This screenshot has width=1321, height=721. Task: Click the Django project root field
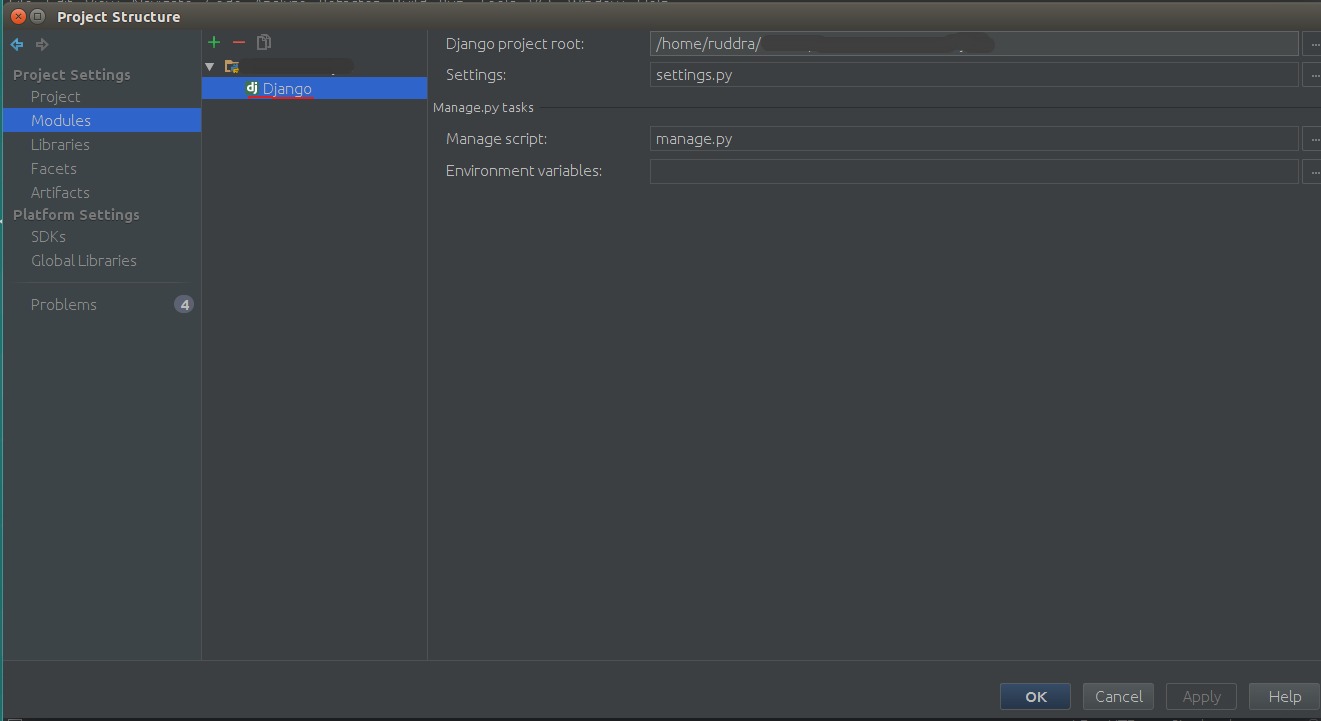(974, 44)
